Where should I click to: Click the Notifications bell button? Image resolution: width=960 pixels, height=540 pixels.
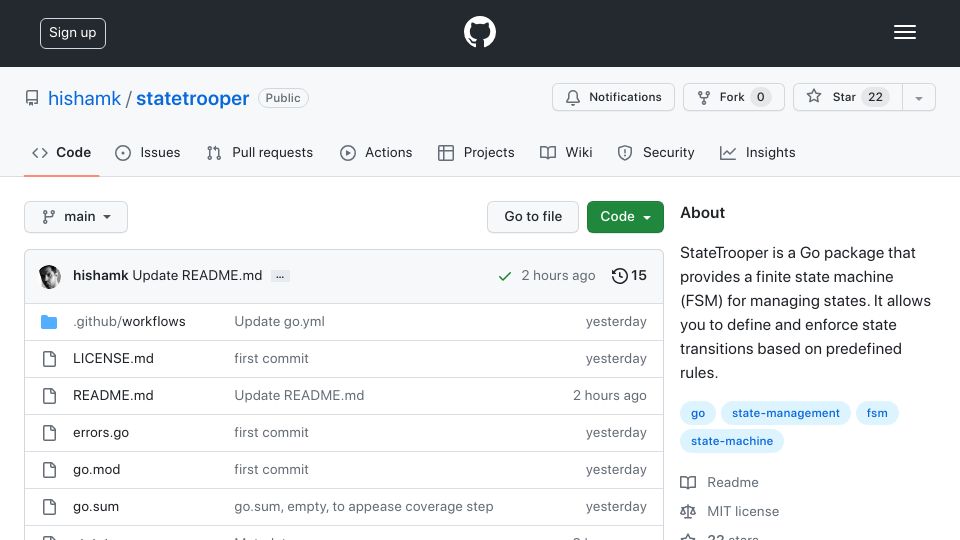(x=613, y=97)
